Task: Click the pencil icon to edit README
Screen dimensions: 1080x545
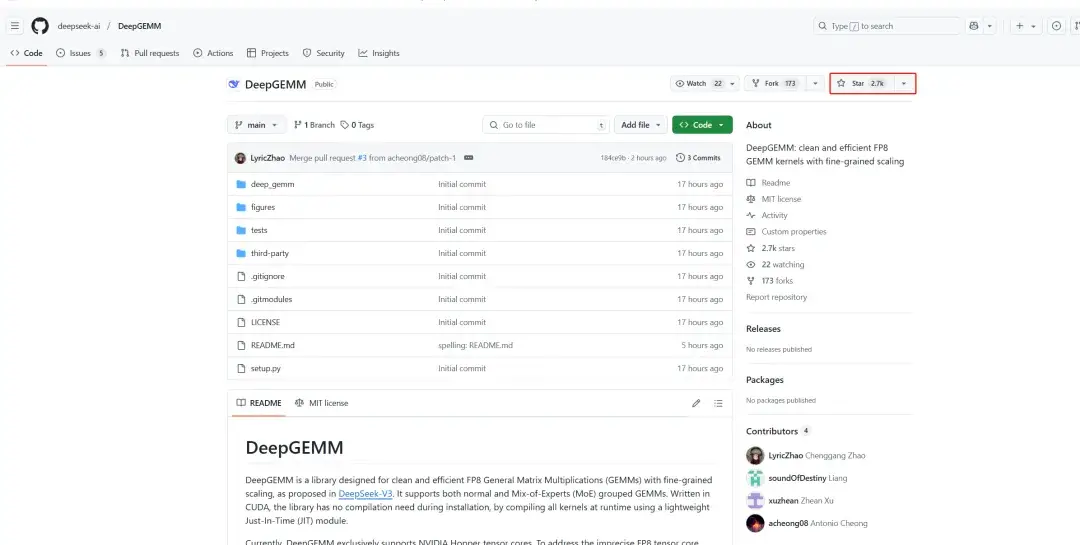Action: [696, 403]
